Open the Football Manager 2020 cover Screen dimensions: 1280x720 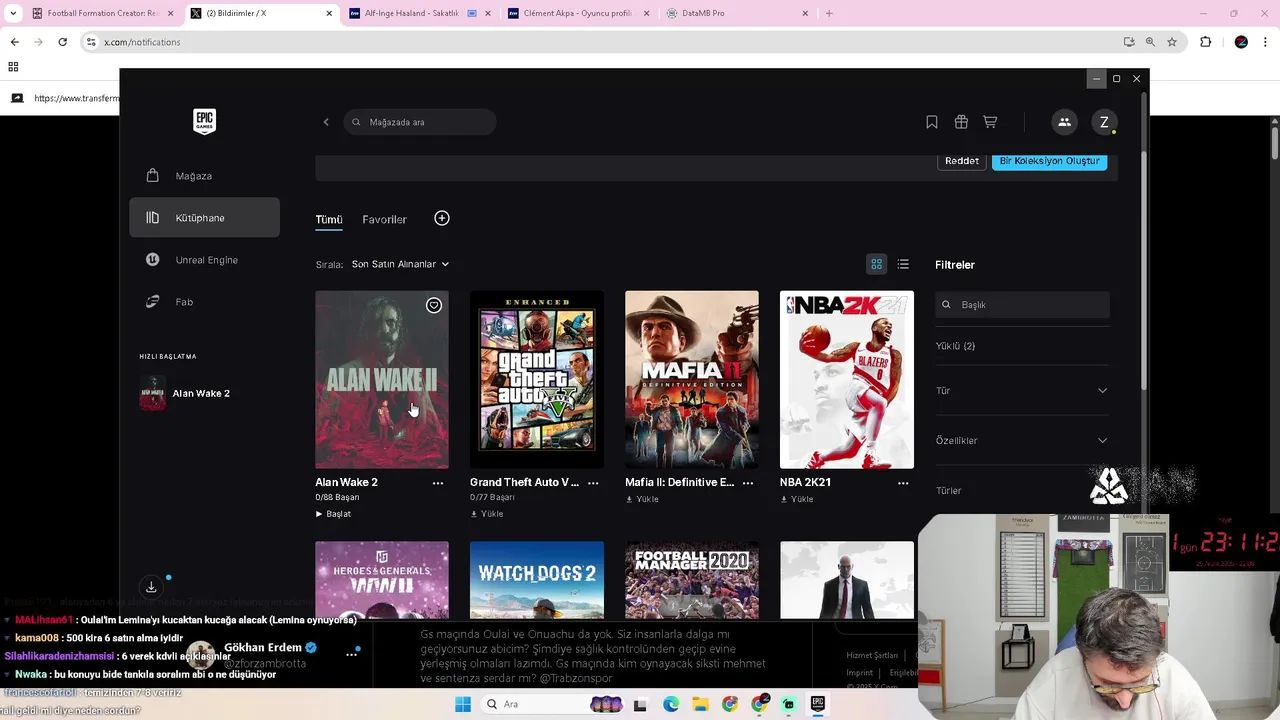pyautogui.click(x=692, y=580)
